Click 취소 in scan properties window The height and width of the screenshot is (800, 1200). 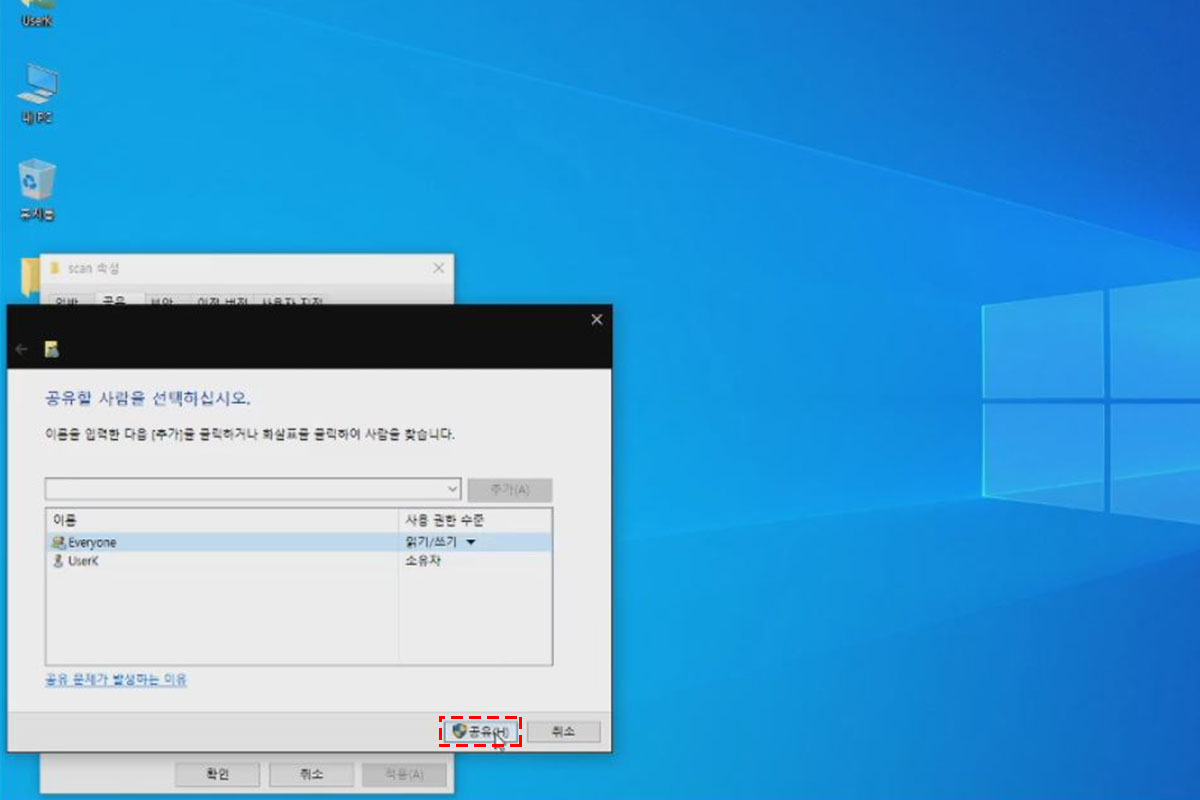click(311, 774)
